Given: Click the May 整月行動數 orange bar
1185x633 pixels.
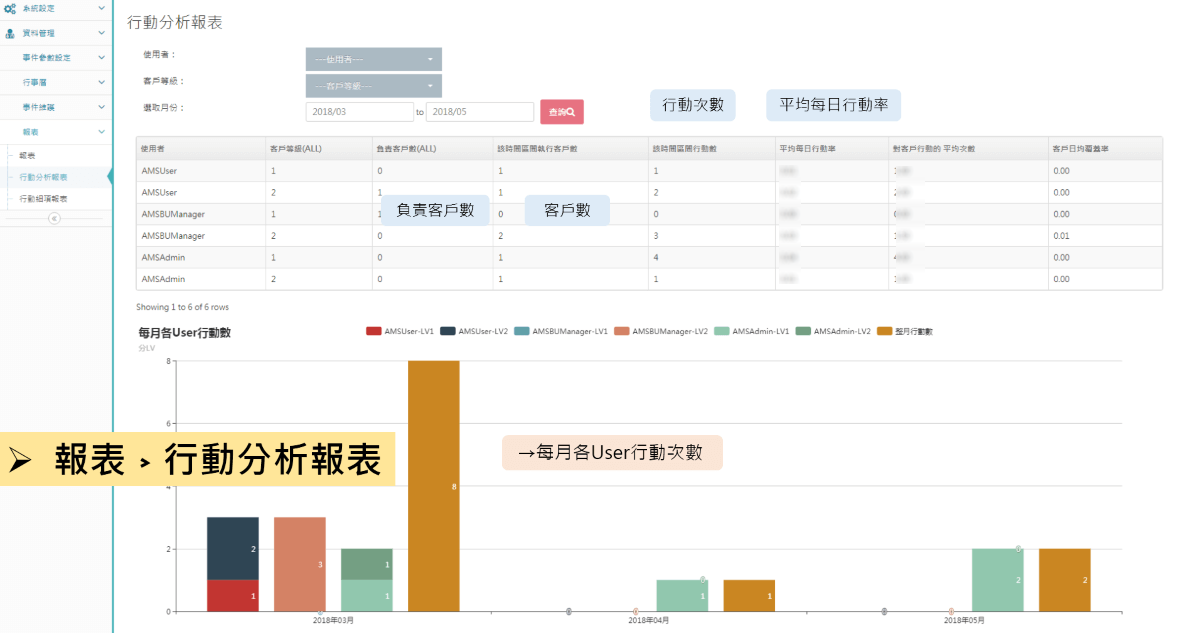Looking at the screenshot, I should tap(1064, 580).
